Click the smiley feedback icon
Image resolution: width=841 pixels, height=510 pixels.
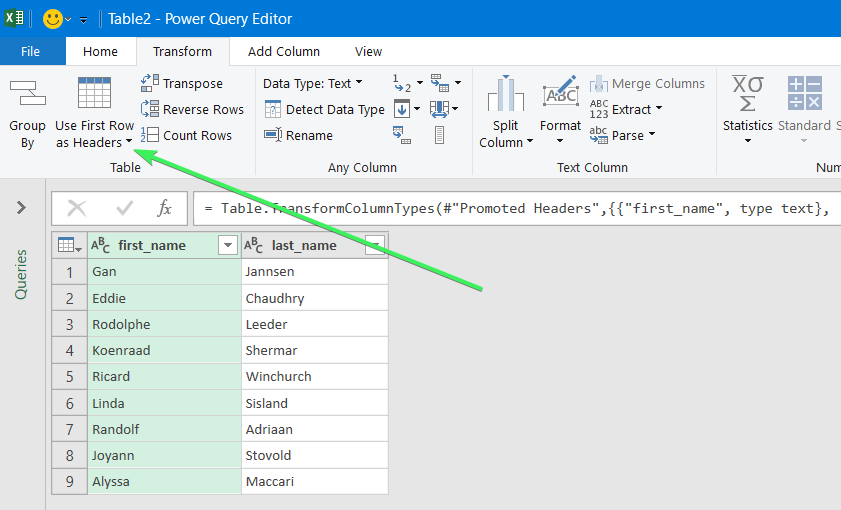click(53, 19)
